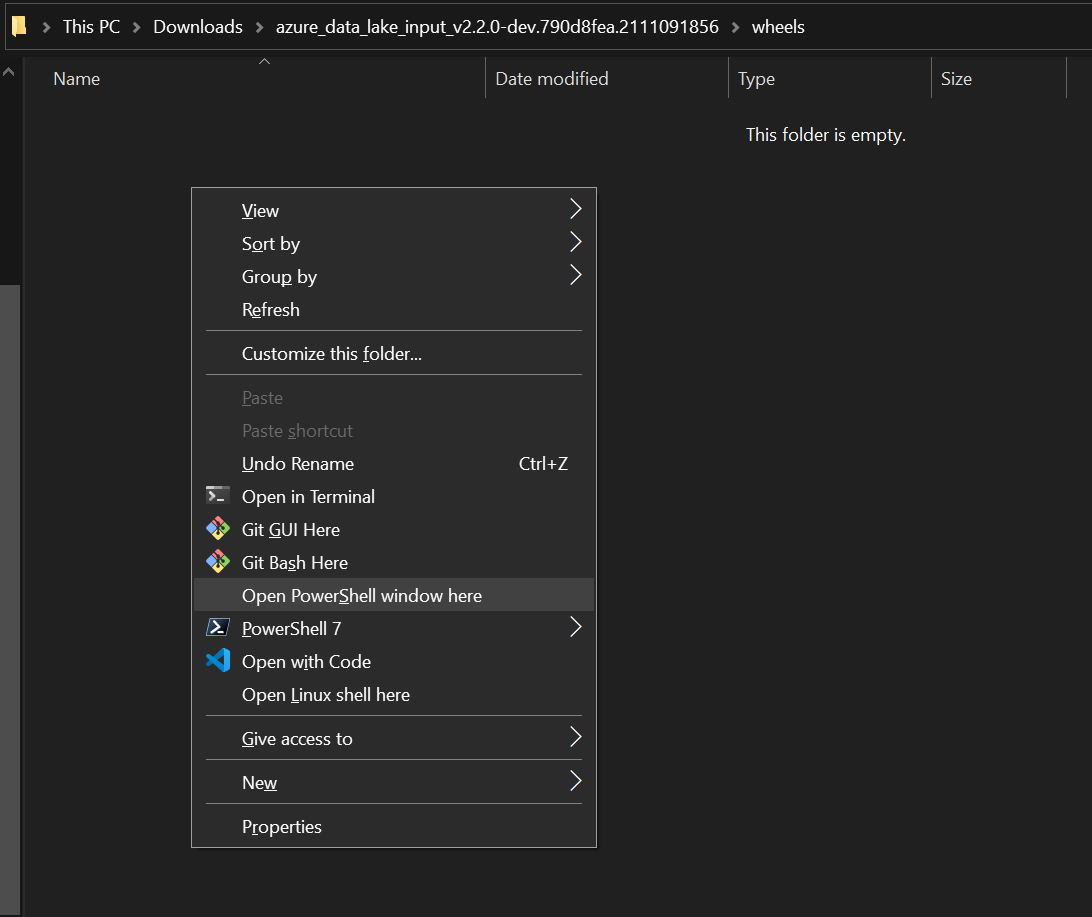The image size is (1092, 917).
Task: Click the sort arrow above the Name column
Action: pyautogui.click(x=265, y=60)
